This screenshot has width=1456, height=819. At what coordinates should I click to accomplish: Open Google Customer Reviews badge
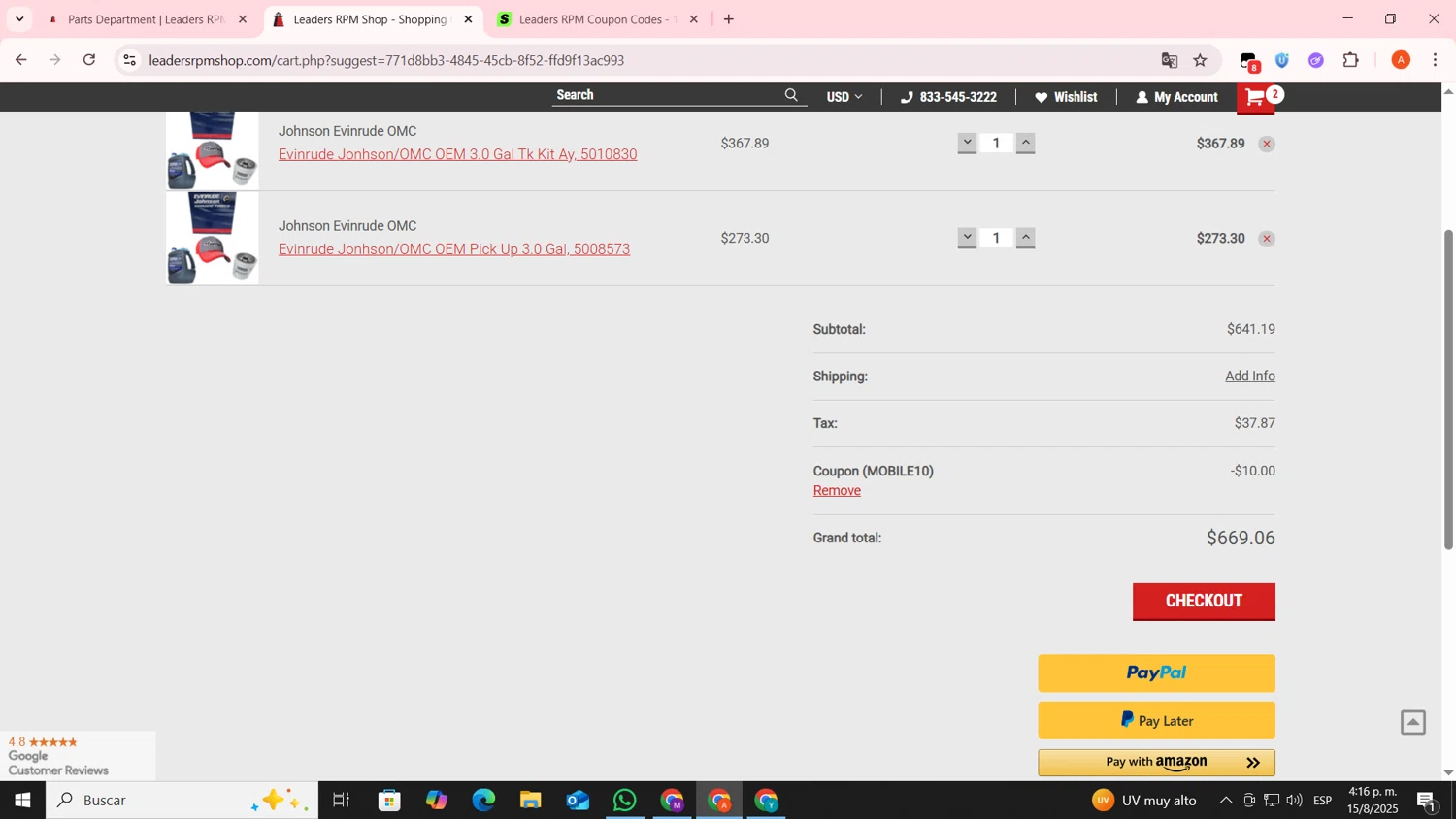[x=78, y=756]
